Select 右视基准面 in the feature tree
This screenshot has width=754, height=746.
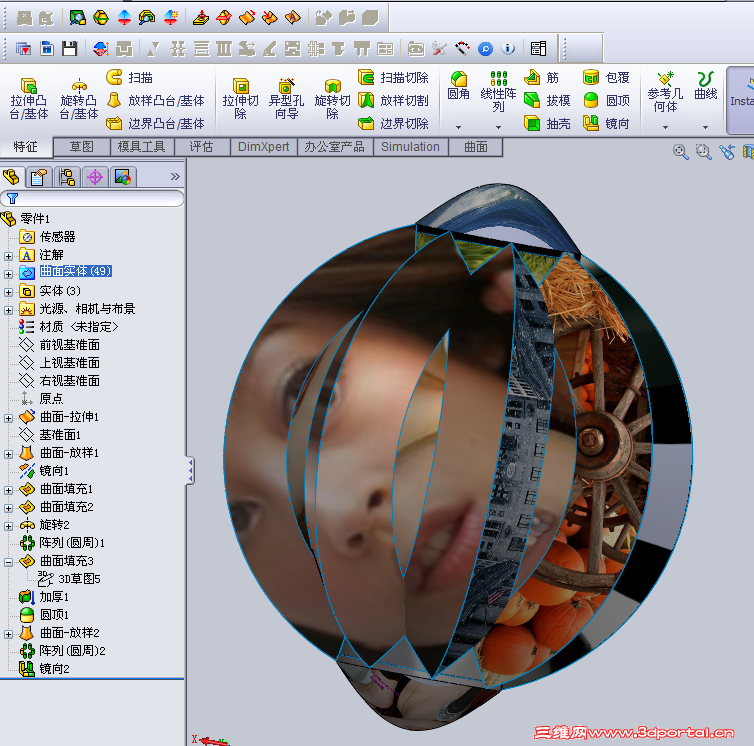(x=69, y=381)
